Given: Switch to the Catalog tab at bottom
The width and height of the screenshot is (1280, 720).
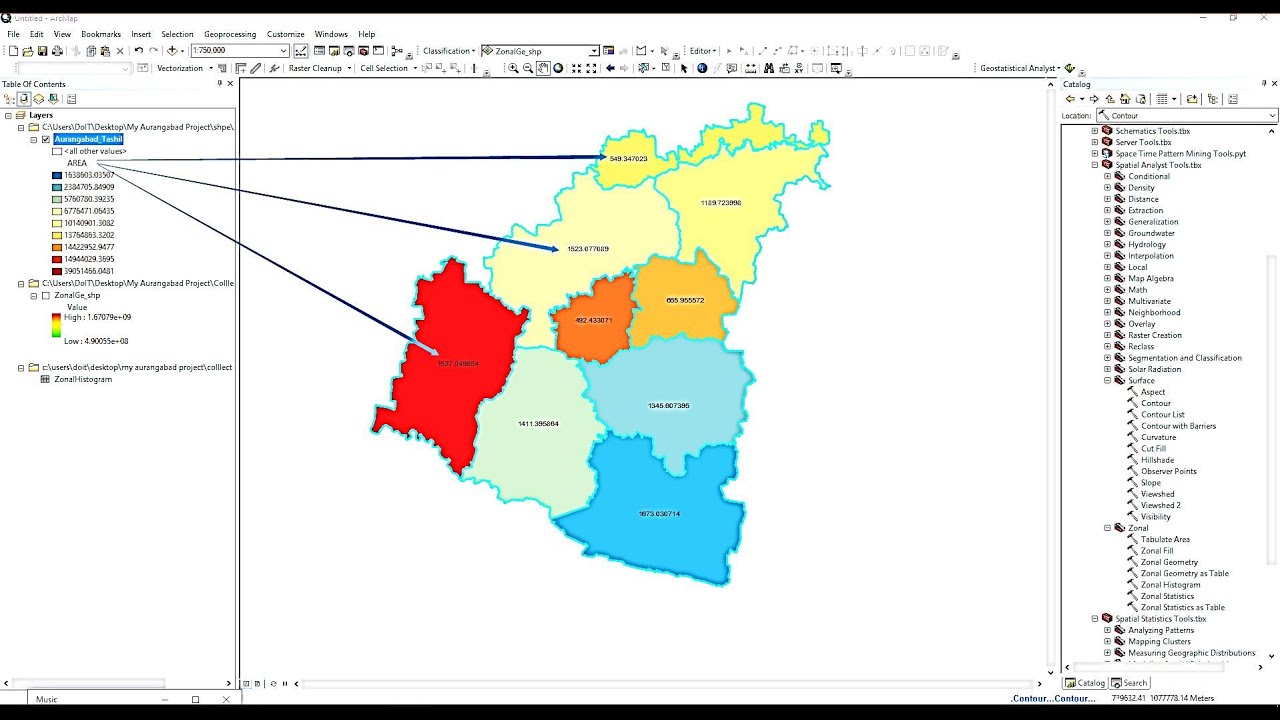Looking at the screenshot, I should [1085, 683].
